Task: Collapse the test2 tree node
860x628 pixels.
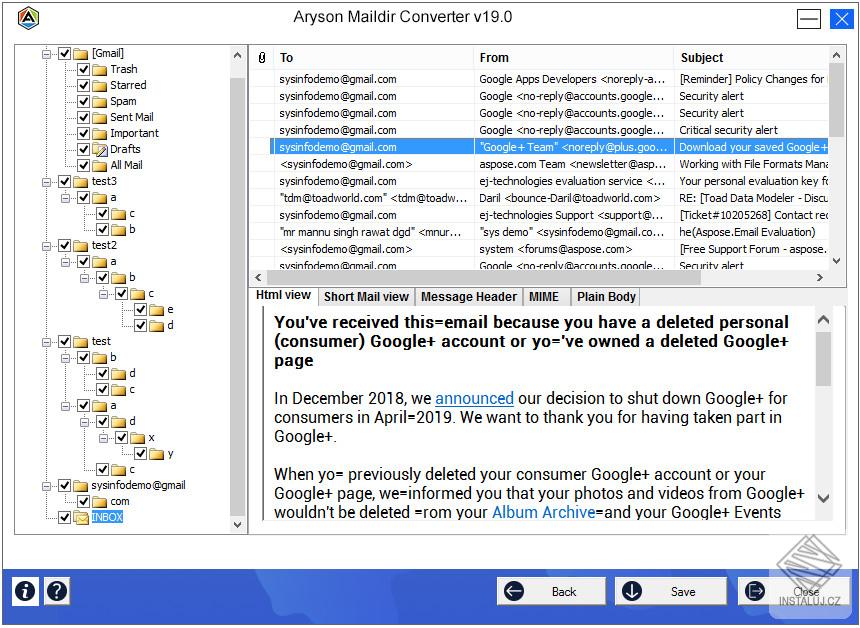Action: click(47, 246)
